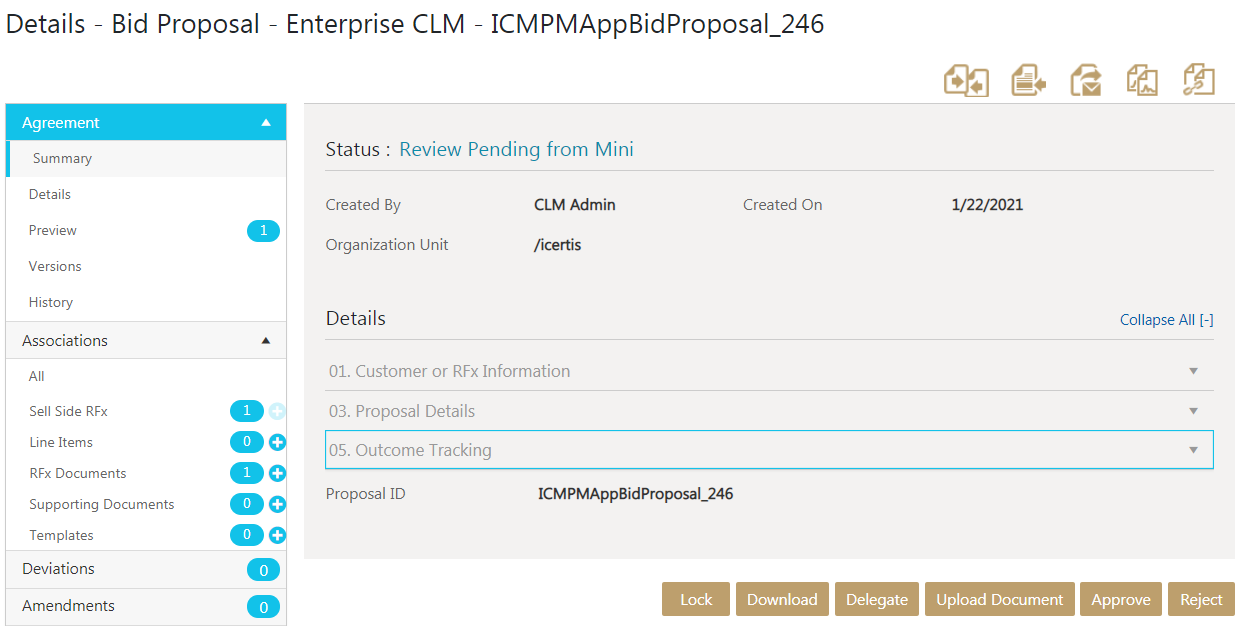This screenshot has width=1245, height=626.
Task: Open the Deviations section
Action: [59, 569]
